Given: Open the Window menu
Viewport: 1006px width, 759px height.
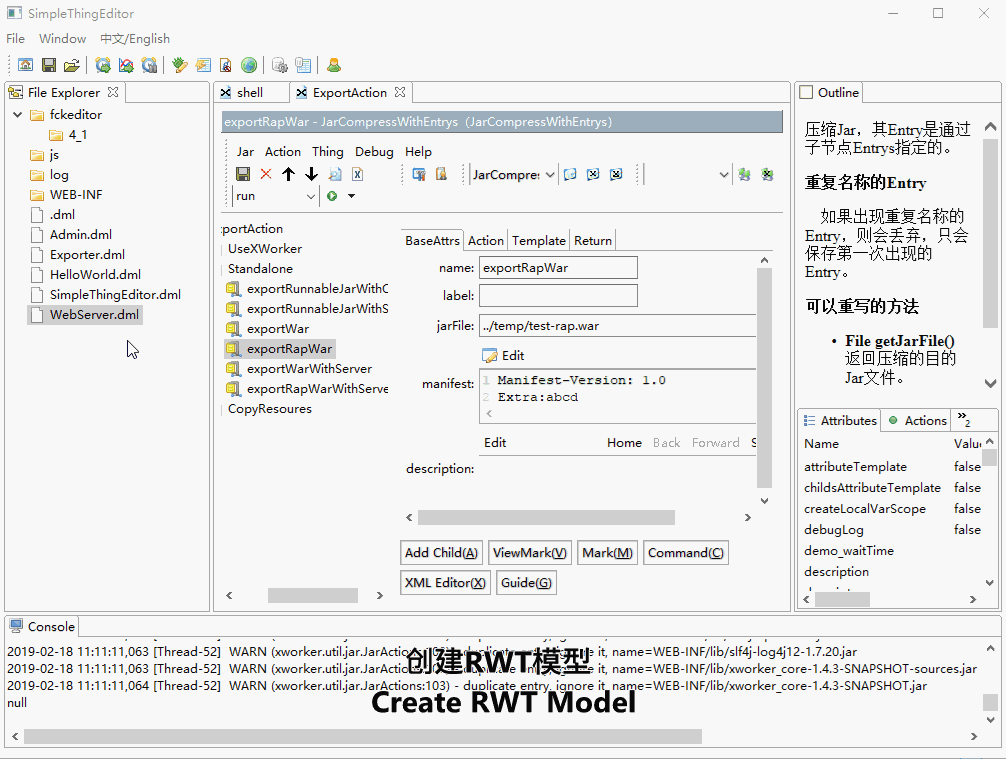Looking at the screenshot, I should click(x=62, y=38).
